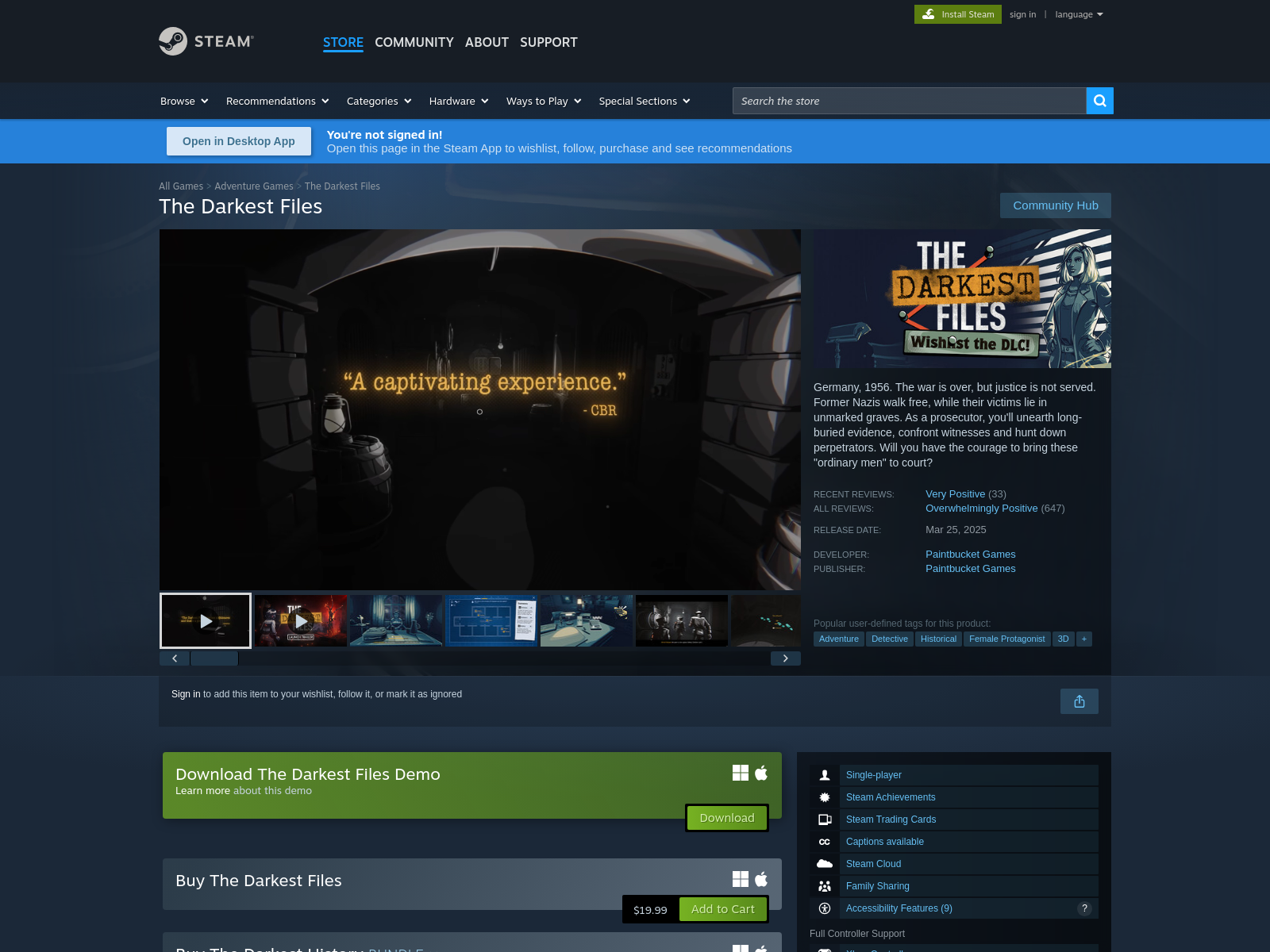Add The Darkest Files to cart
Screen dimensions: 1270x952
(723, 909)
